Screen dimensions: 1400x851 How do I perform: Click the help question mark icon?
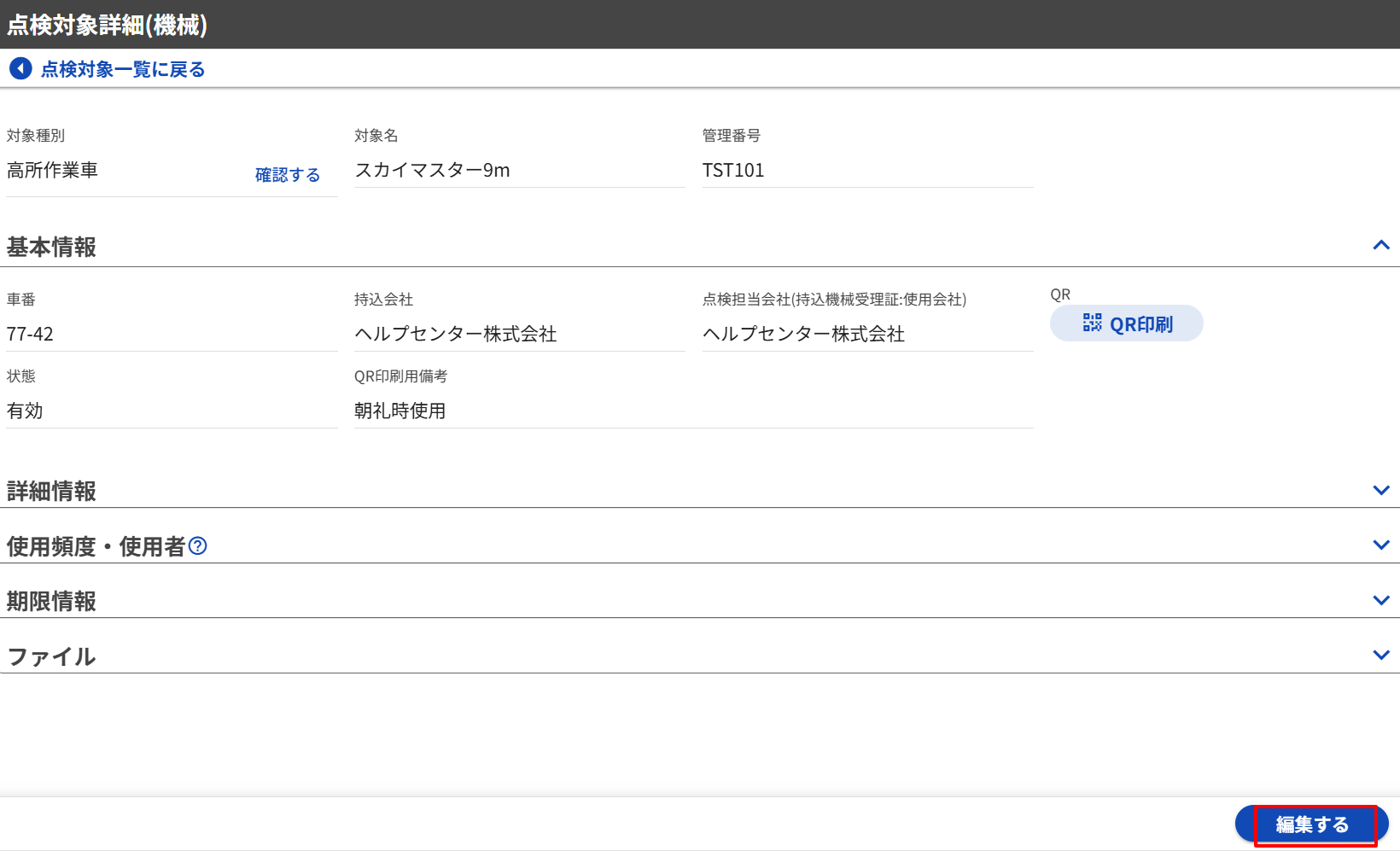[198, 546]
